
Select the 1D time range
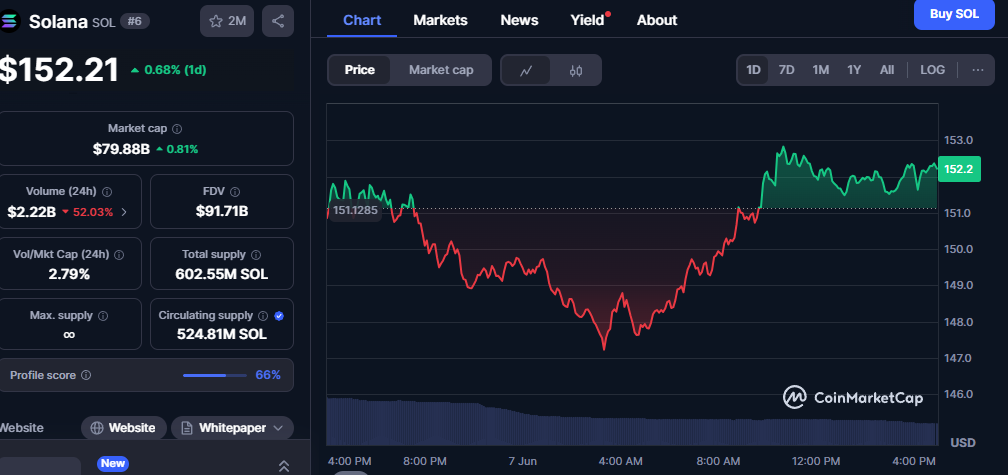point(753,69)
